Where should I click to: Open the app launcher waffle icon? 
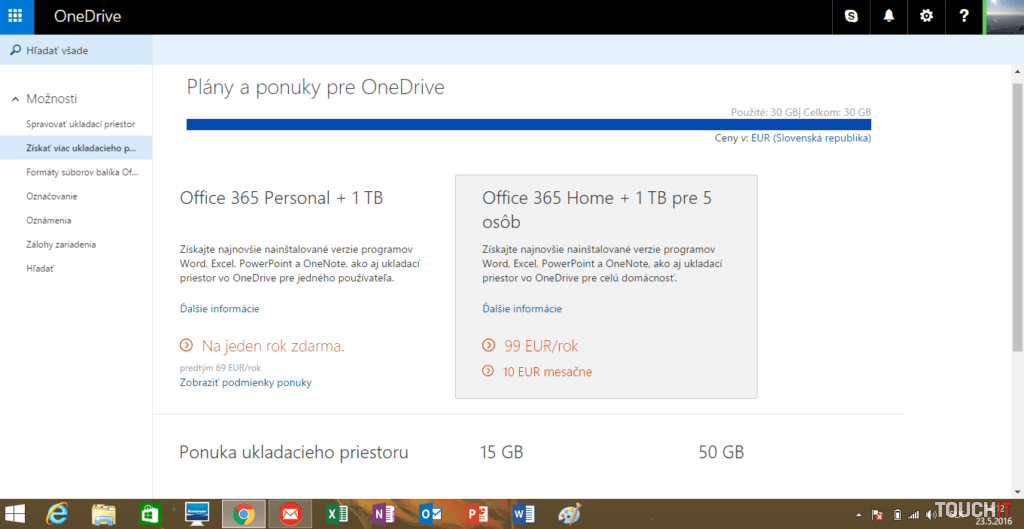[x=16, y=16]
